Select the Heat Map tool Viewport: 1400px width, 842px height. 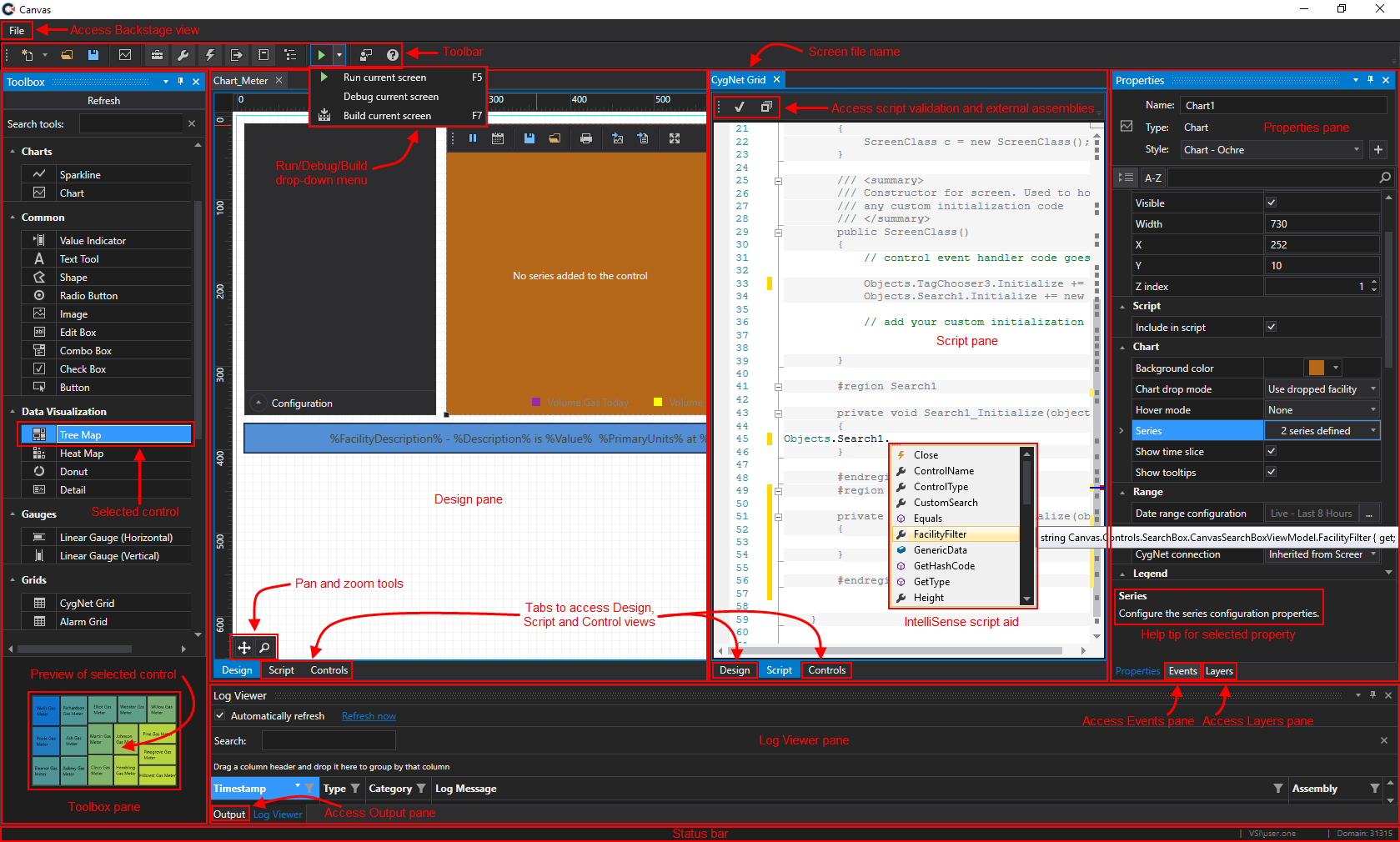click(108, 454)
